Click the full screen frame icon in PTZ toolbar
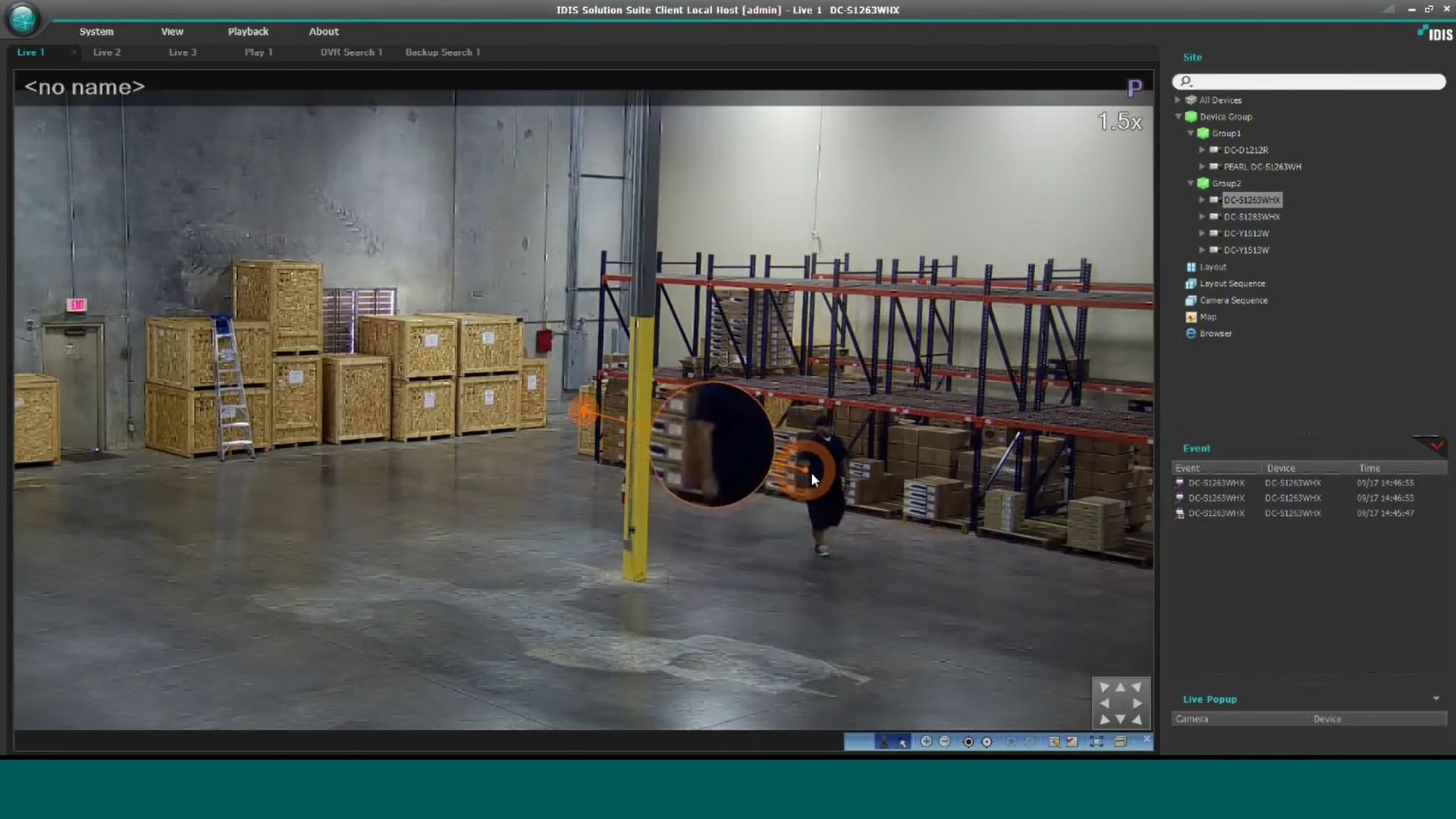 point(1097,742)
